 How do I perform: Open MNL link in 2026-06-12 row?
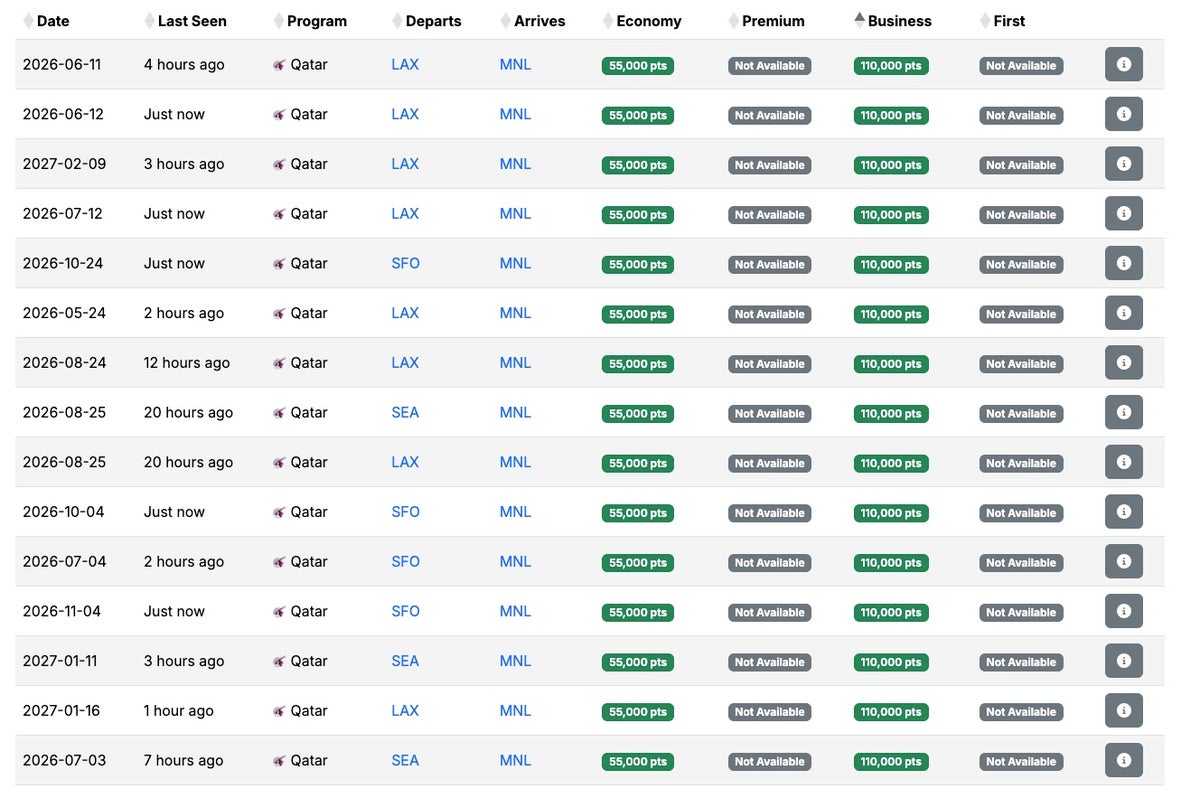coord(515,114)
